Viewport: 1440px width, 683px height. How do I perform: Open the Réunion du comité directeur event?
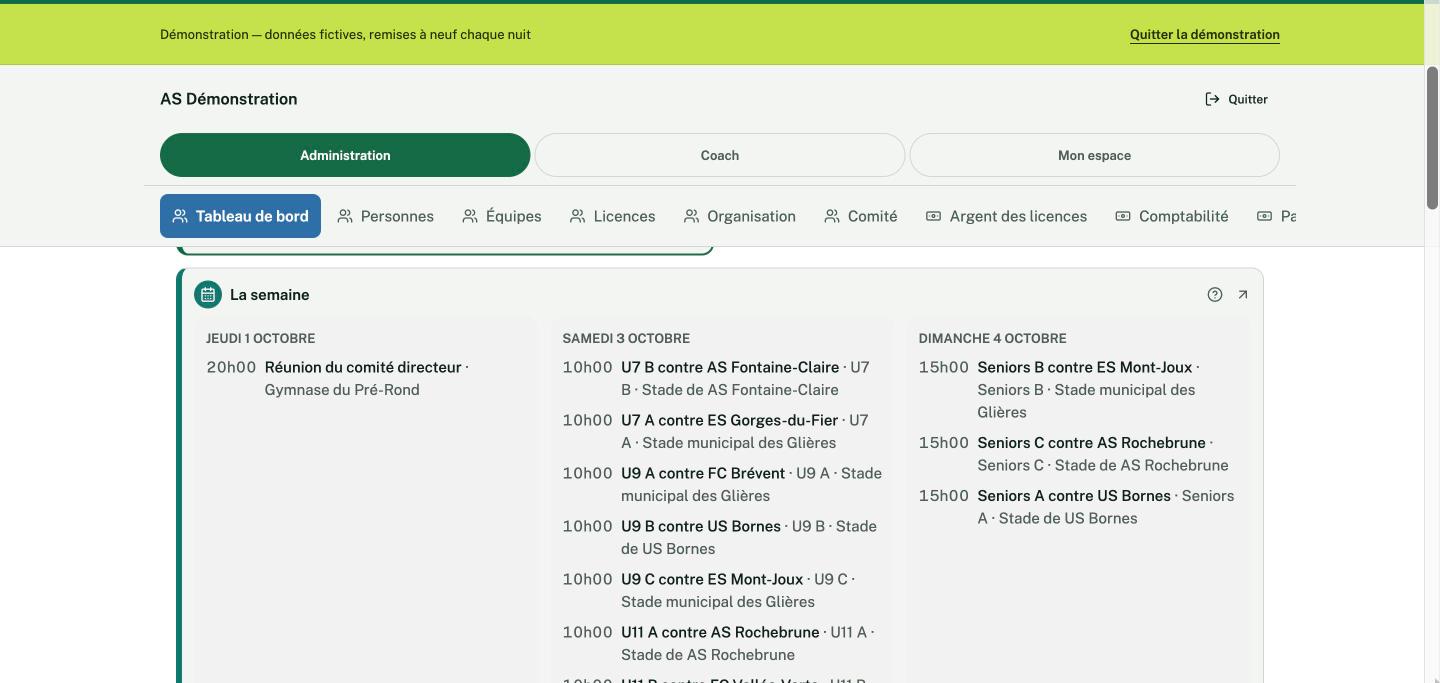[x=363, y=367]
